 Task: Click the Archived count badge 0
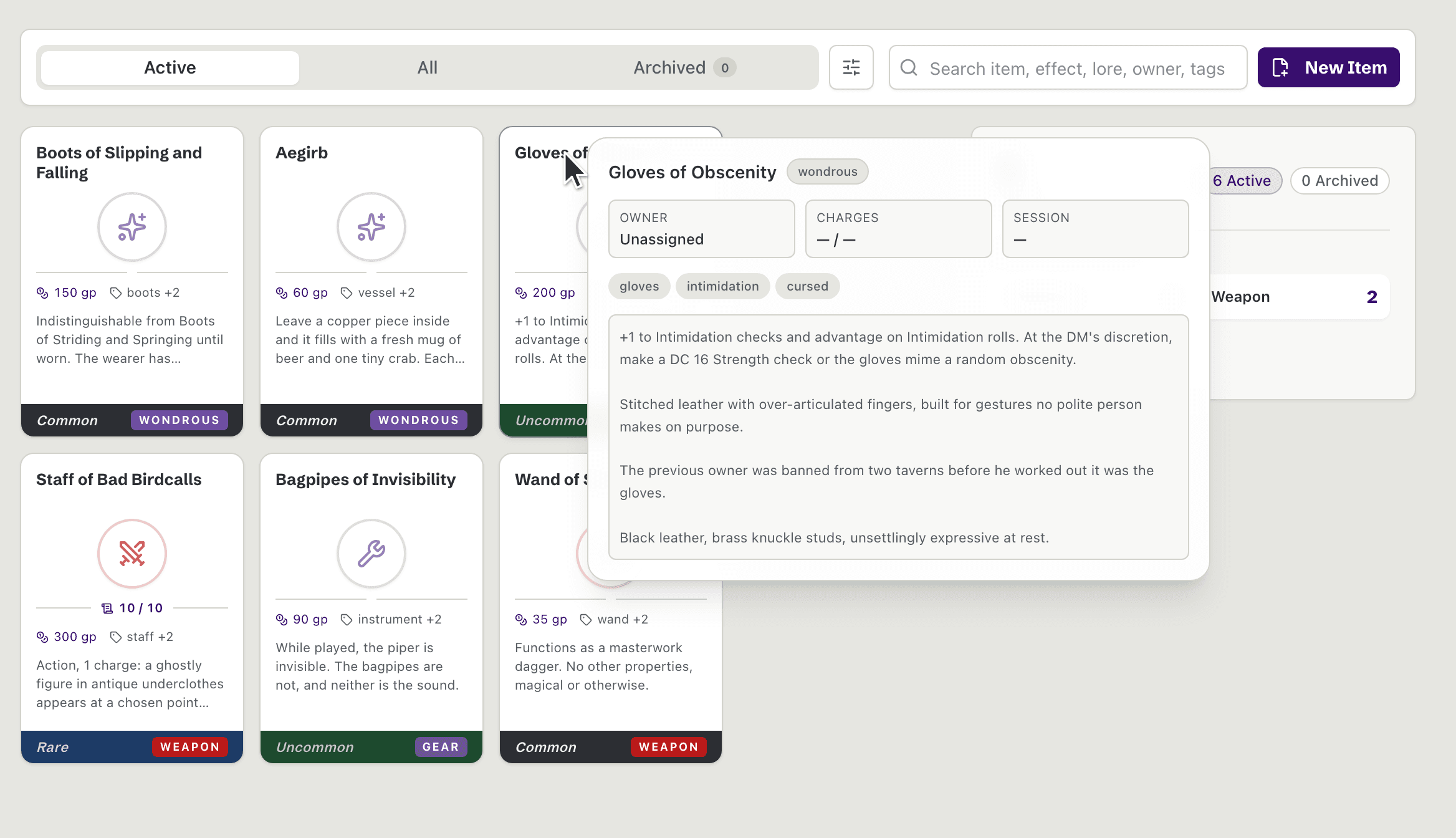pyautogui.click(x=725, y=67)
